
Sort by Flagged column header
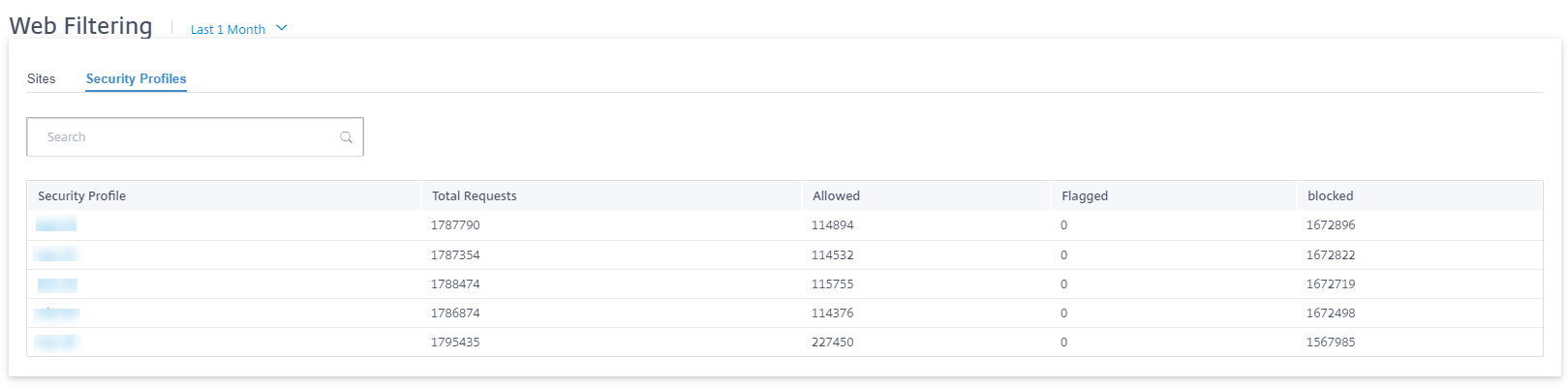tap(1085, 195)
